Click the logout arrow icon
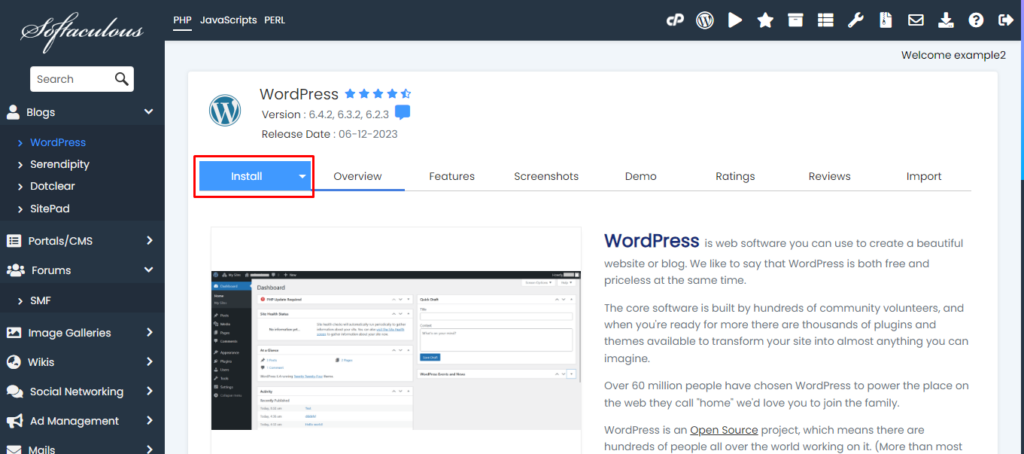The width and height of the screenshot is (1024, 454). click(x=1005, y=20)
